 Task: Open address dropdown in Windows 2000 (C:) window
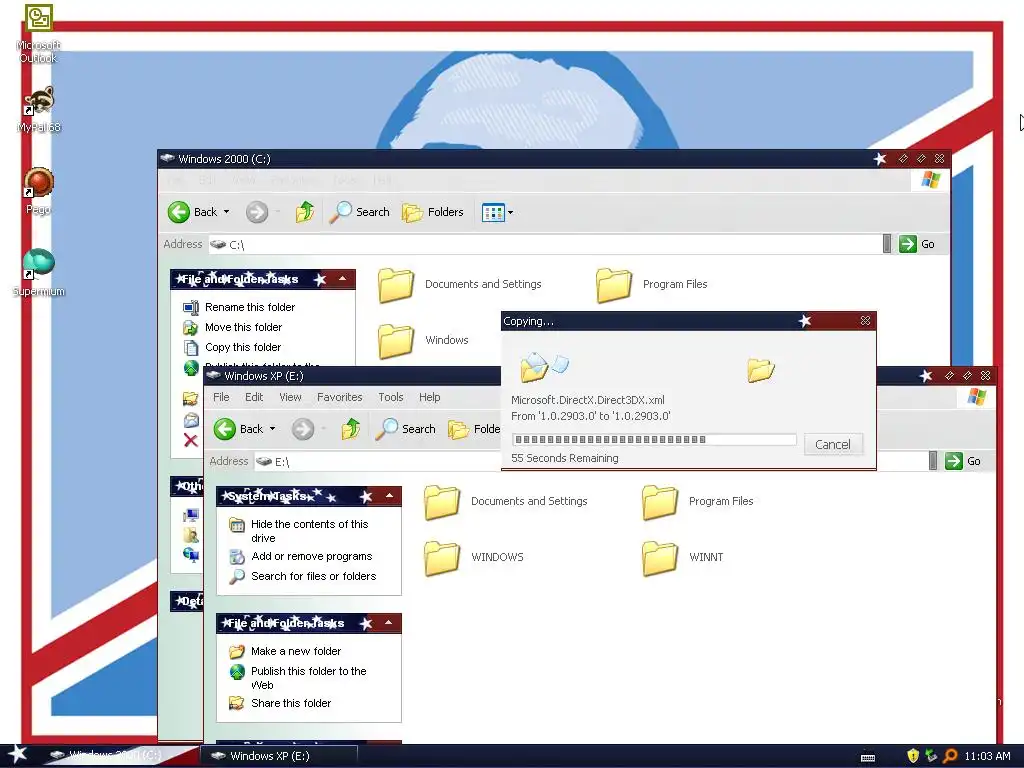pyautogui.click(x=887, y=244)
